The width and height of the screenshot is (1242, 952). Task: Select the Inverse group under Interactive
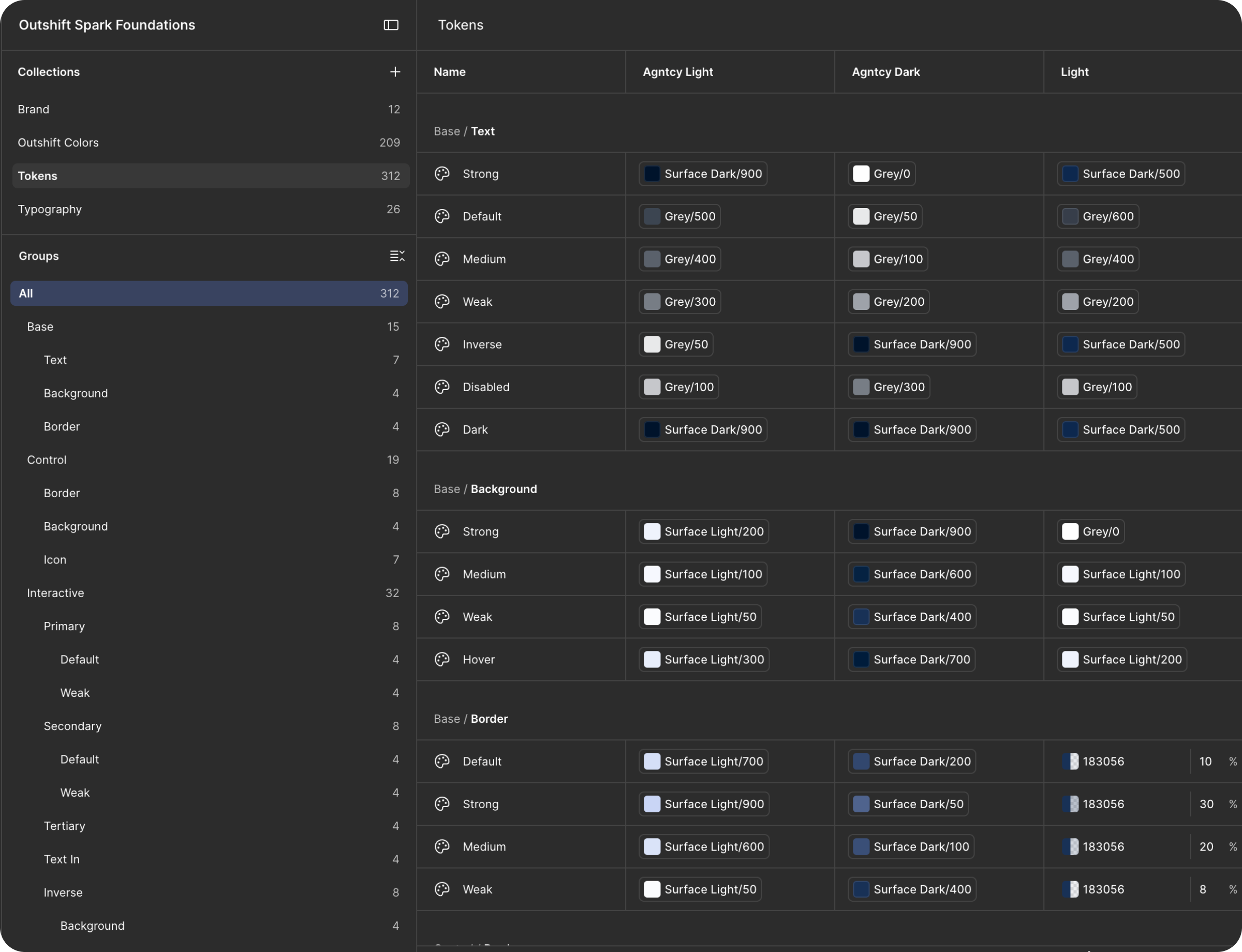click(209, 892)
